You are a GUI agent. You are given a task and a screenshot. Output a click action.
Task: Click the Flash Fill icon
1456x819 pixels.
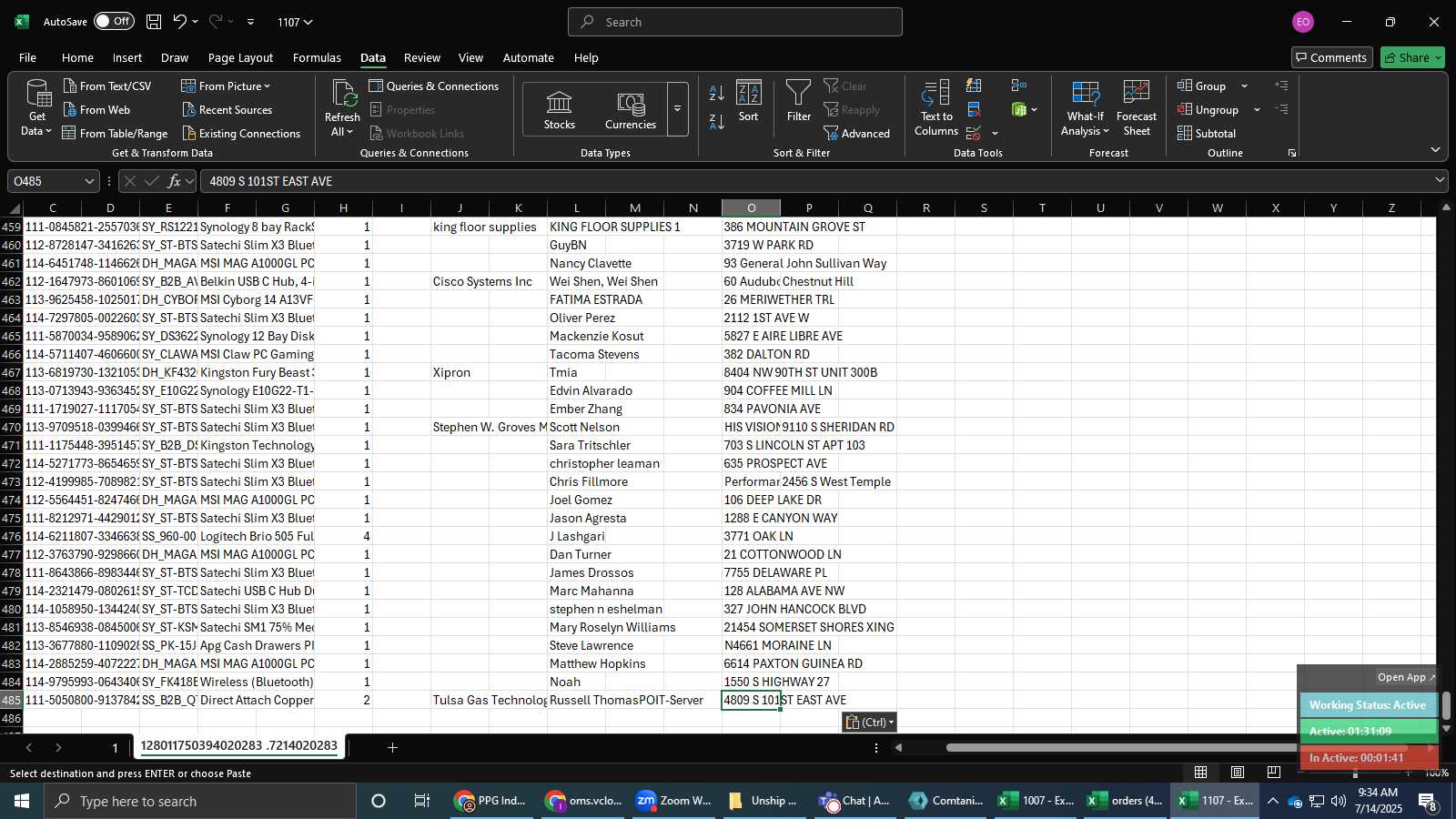[x=974, y=86]
